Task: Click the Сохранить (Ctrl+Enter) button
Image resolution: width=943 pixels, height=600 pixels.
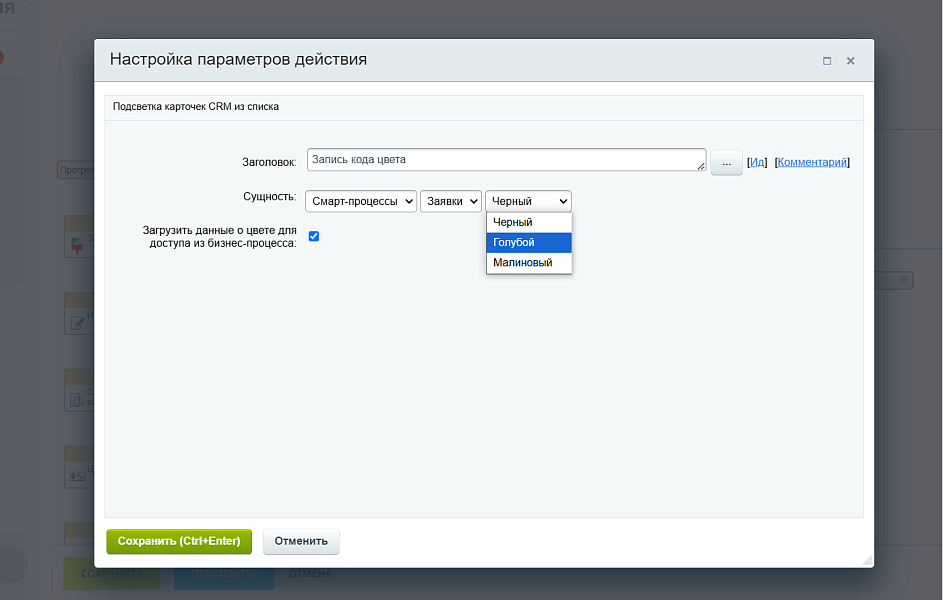Action: 179,541
